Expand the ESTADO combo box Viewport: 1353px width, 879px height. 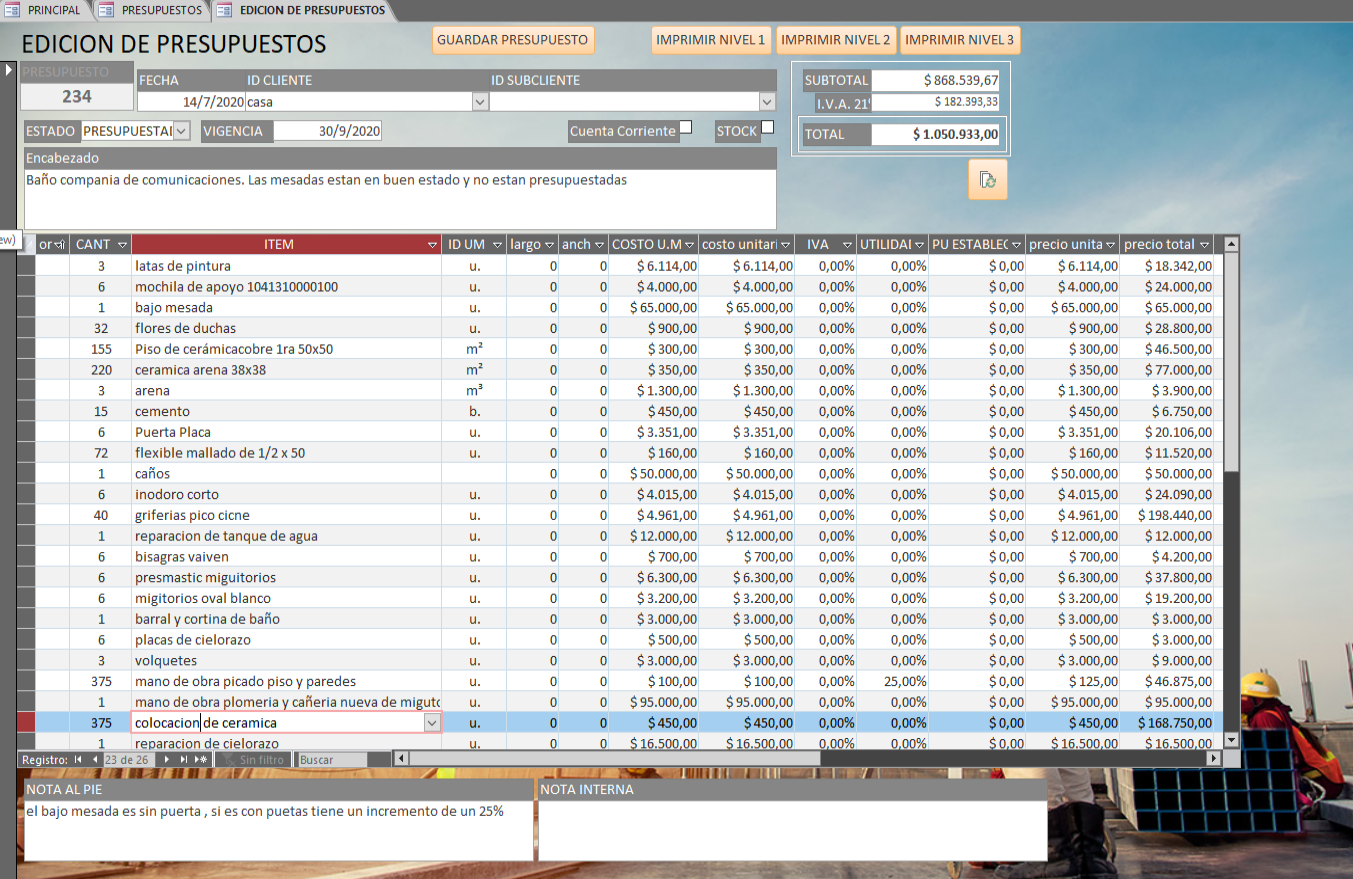[181, 131]
